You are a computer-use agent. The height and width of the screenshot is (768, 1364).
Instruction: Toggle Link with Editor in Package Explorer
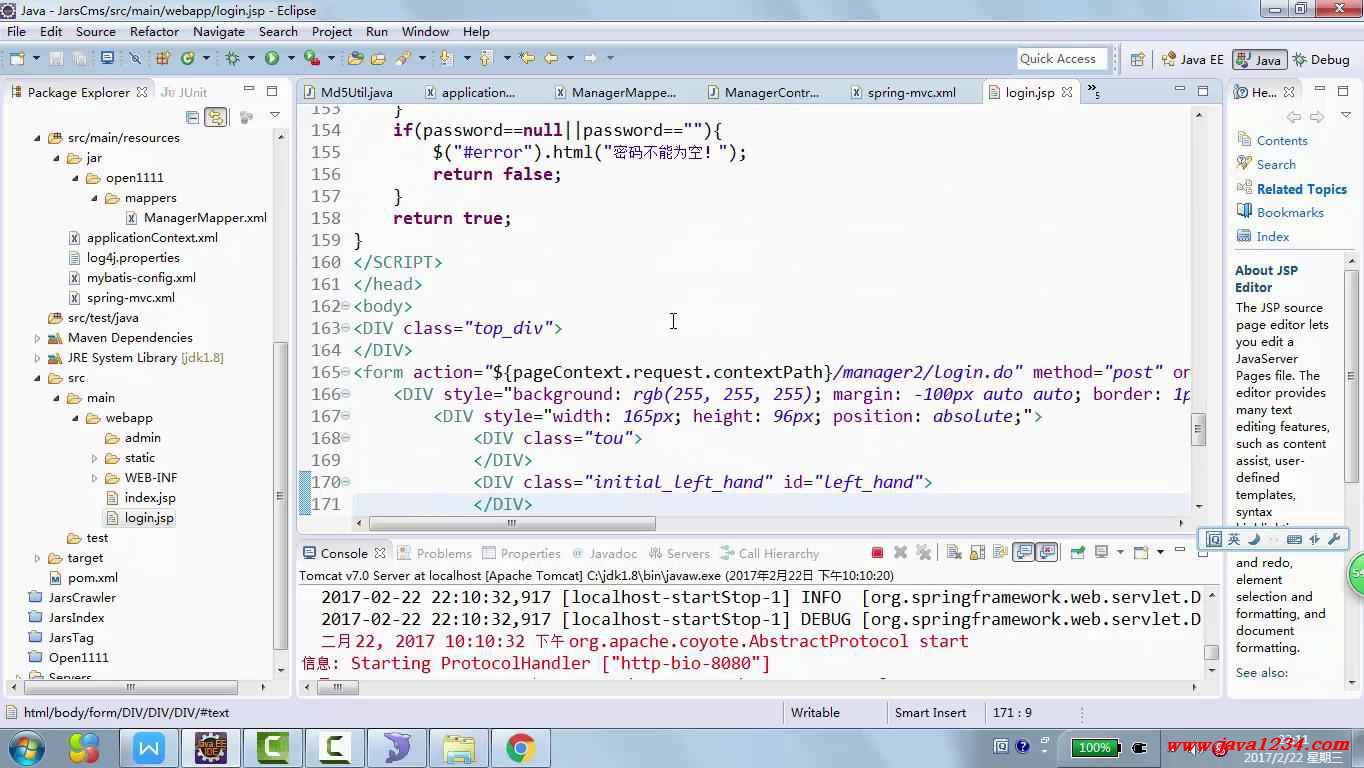216,117
